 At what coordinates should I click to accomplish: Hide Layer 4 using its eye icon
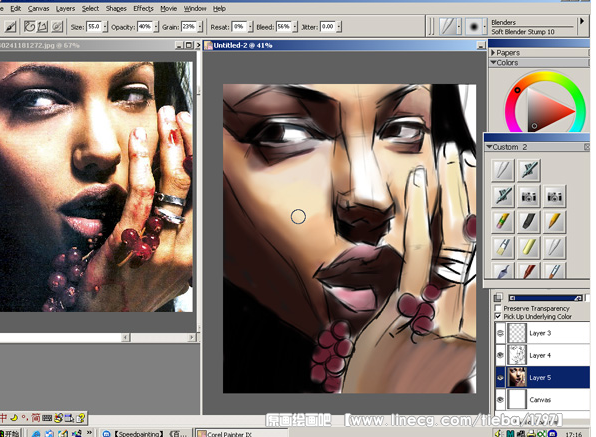(500, 355)
